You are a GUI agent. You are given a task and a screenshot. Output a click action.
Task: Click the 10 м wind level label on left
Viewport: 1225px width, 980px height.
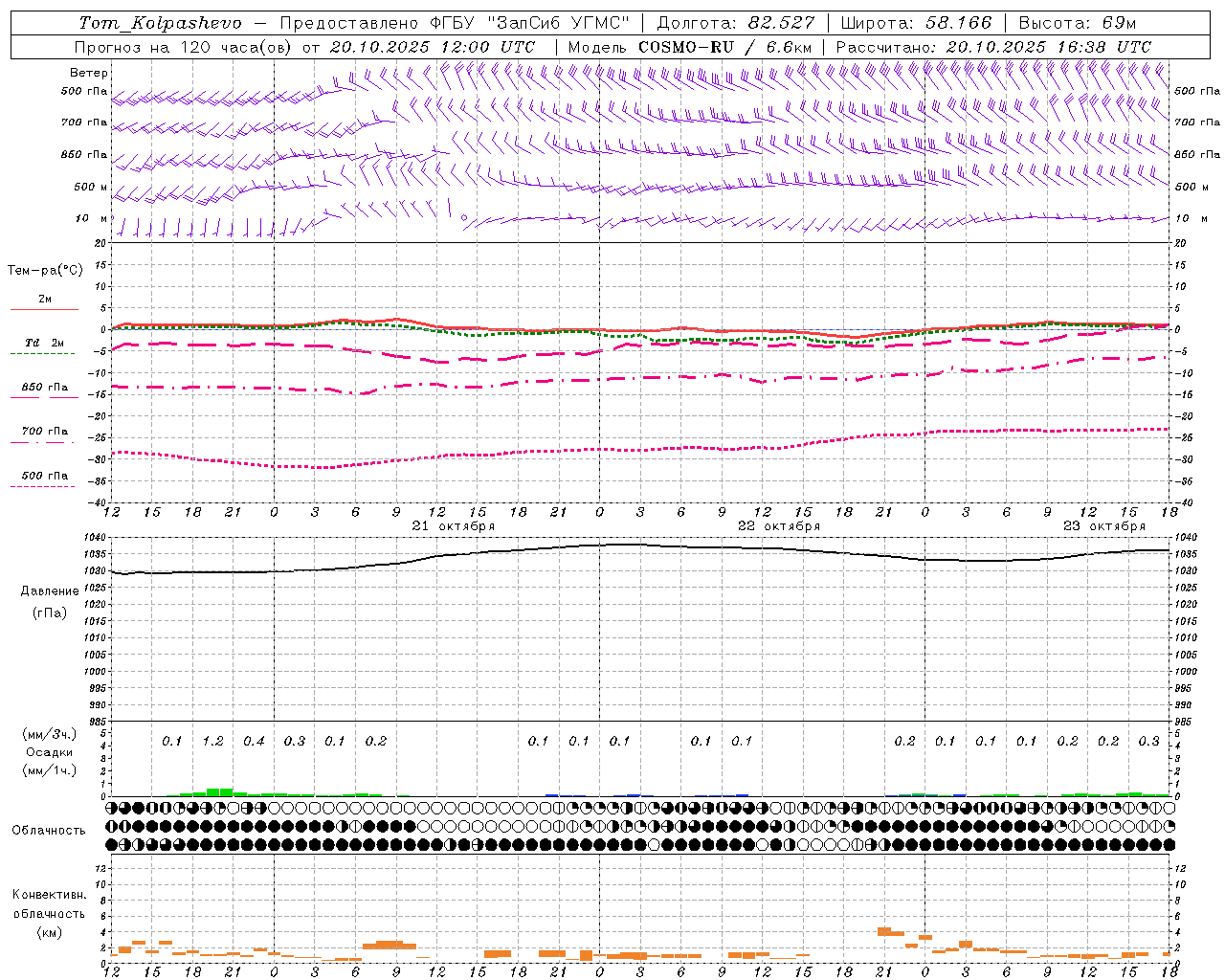[92, 219]
